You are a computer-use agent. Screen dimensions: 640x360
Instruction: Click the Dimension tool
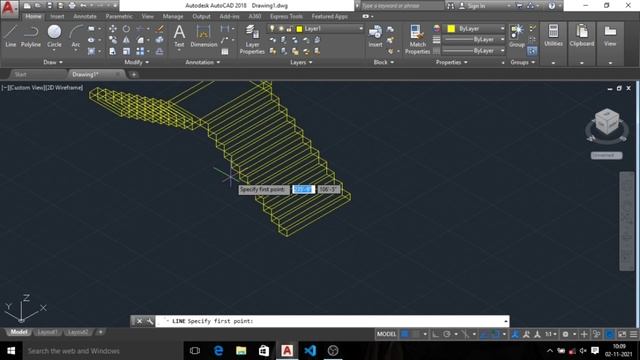(203, 36)
